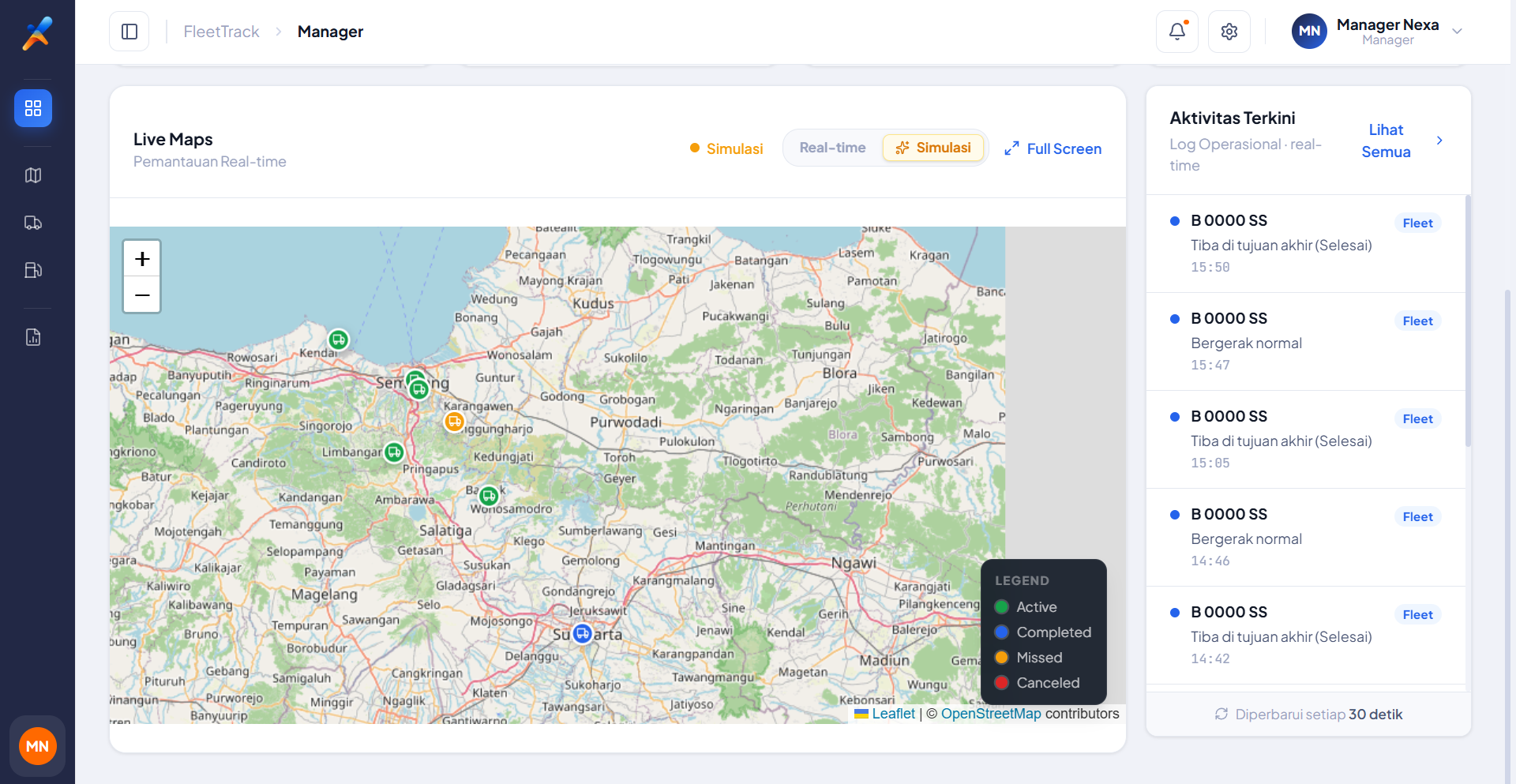Viewport: 1516px width, 784px height.
Task: Expand the Manager Nexa profile dropdown
Action: tap(1458, 32)
